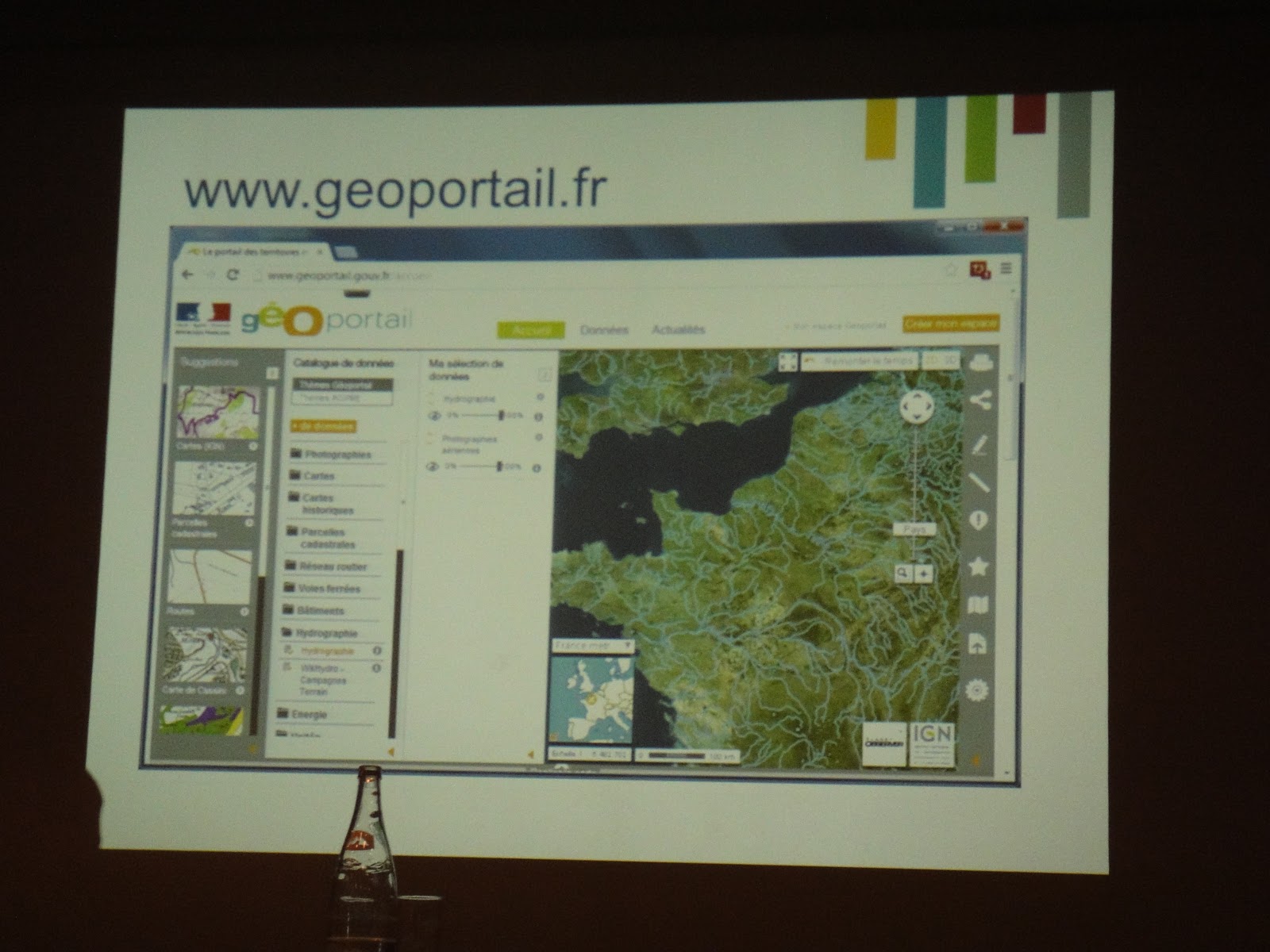Screen dimensions: 1270x952
Task: Click the orange + de données button
Action: pyautogui.click(x=322, y=426)
